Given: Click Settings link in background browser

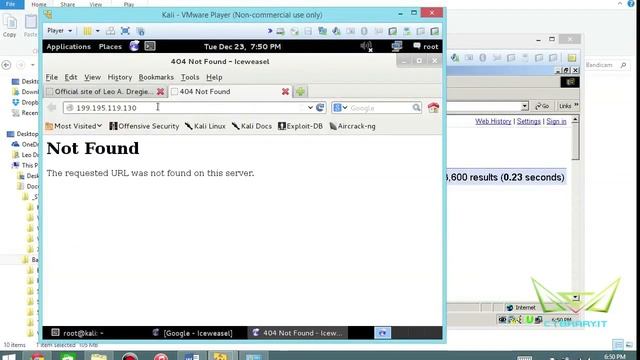Looking at the screenshot, I should (x=529, y=121).
